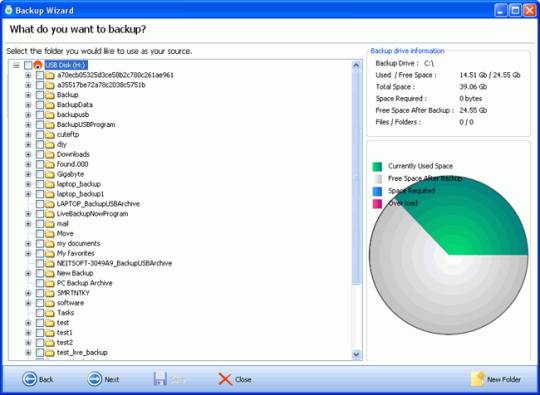
Task: Tick the test1 folder checkbox
Action: [40, 333]
